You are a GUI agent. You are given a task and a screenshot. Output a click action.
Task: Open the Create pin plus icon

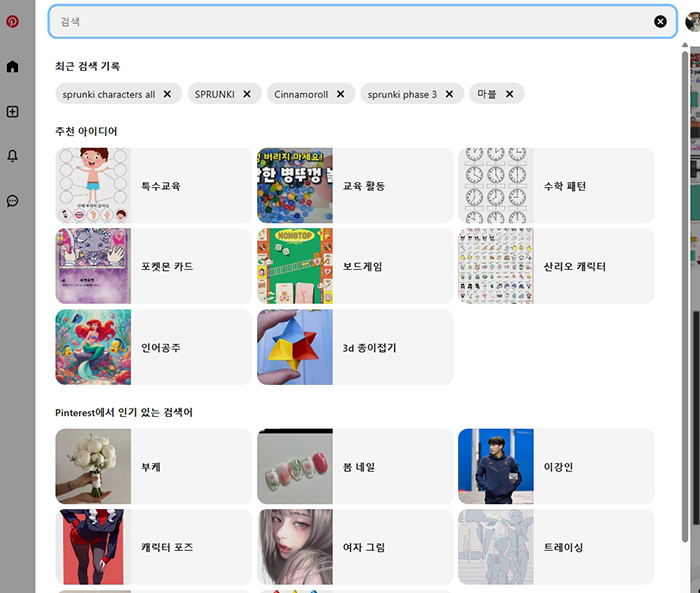pos(12,111)
